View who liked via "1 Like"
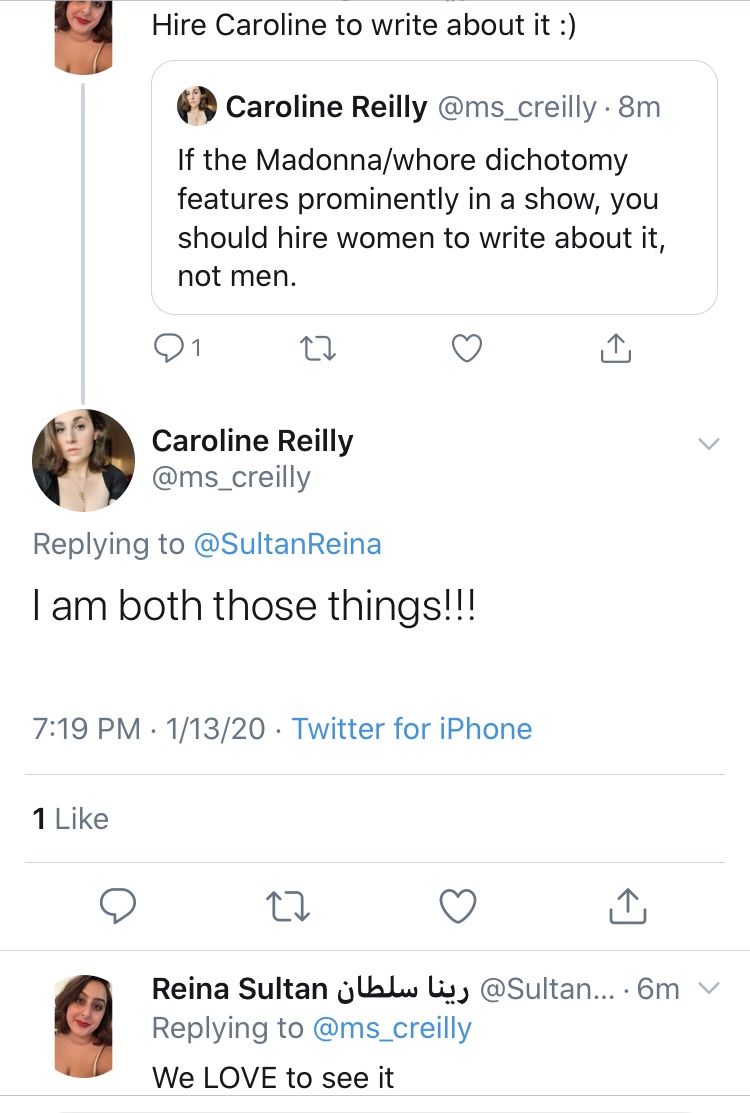Image resolution: width=750 pixels, height=1113 pixels. coord(70,819)
